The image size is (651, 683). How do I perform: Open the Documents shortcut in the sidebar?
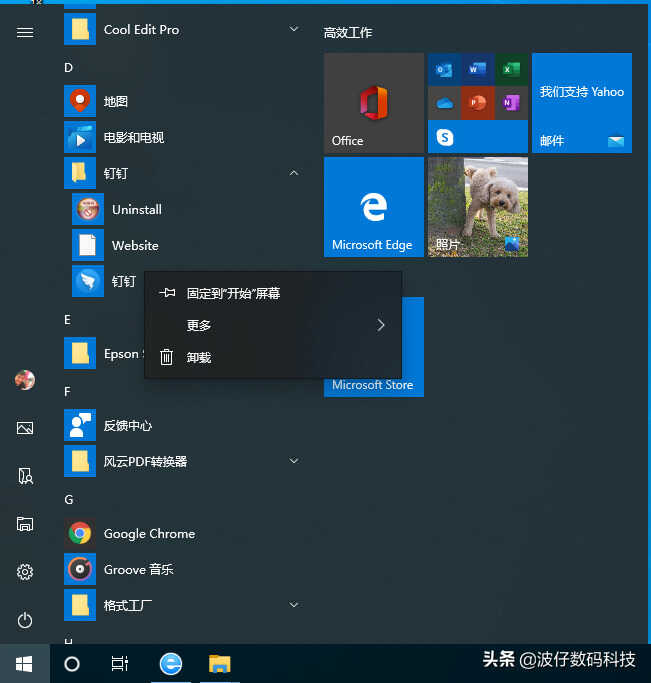tap(25, 476)
